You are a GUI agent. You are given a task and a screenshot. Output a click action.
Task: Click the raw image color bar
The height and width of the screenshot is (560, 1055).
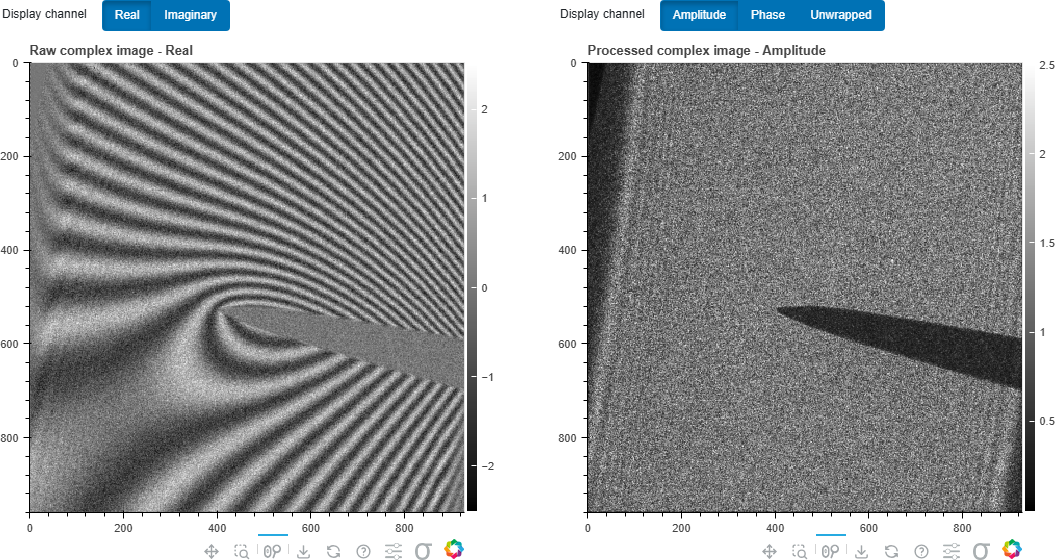click(x=471, y=287)
